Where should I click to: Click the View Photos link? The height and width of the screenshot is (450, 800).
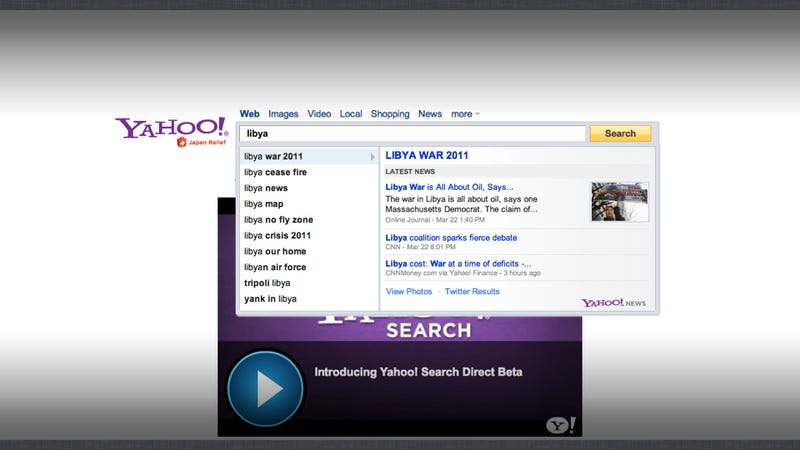pyautogui.click(x=409, y=291)
